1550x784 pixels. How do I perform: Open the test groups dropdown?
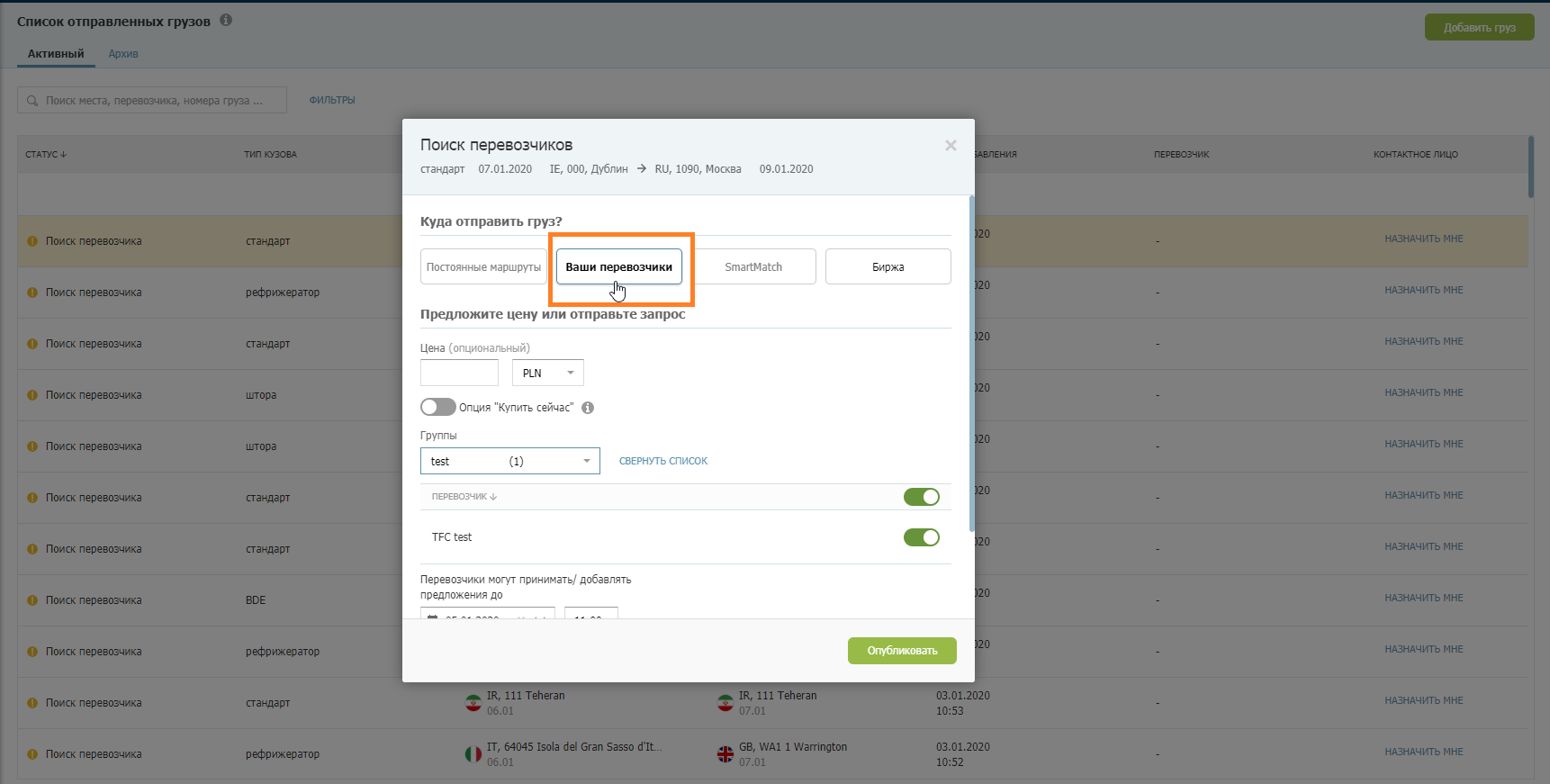coord(510,461)
